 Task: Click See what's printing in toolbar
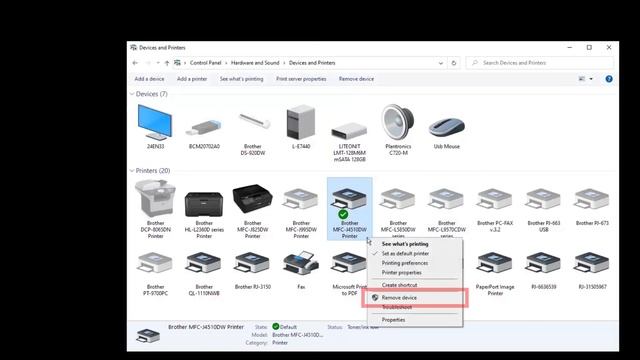pyautogui.click(x=241, y=79)
